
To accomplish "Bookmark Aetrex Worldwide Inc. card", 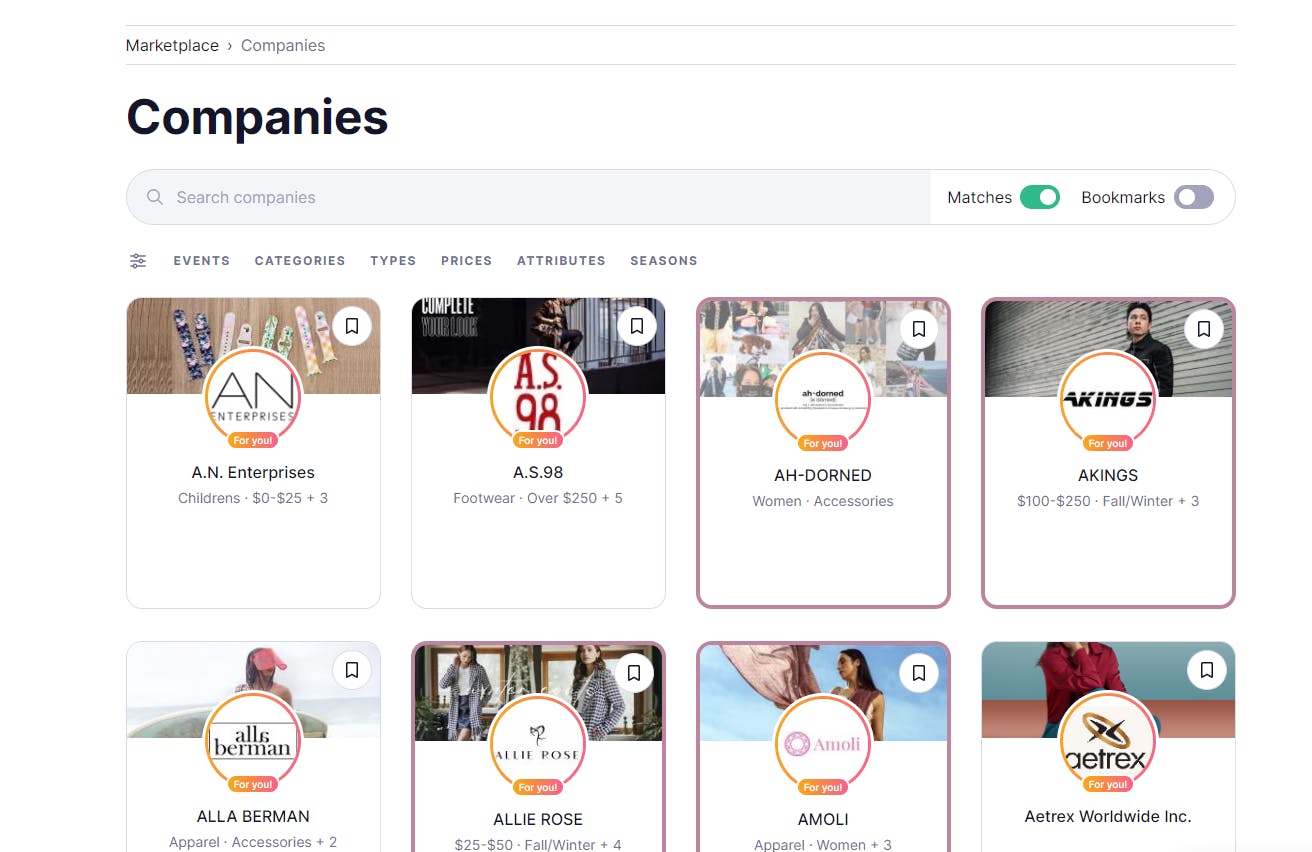I will [x=1207, y=670].
